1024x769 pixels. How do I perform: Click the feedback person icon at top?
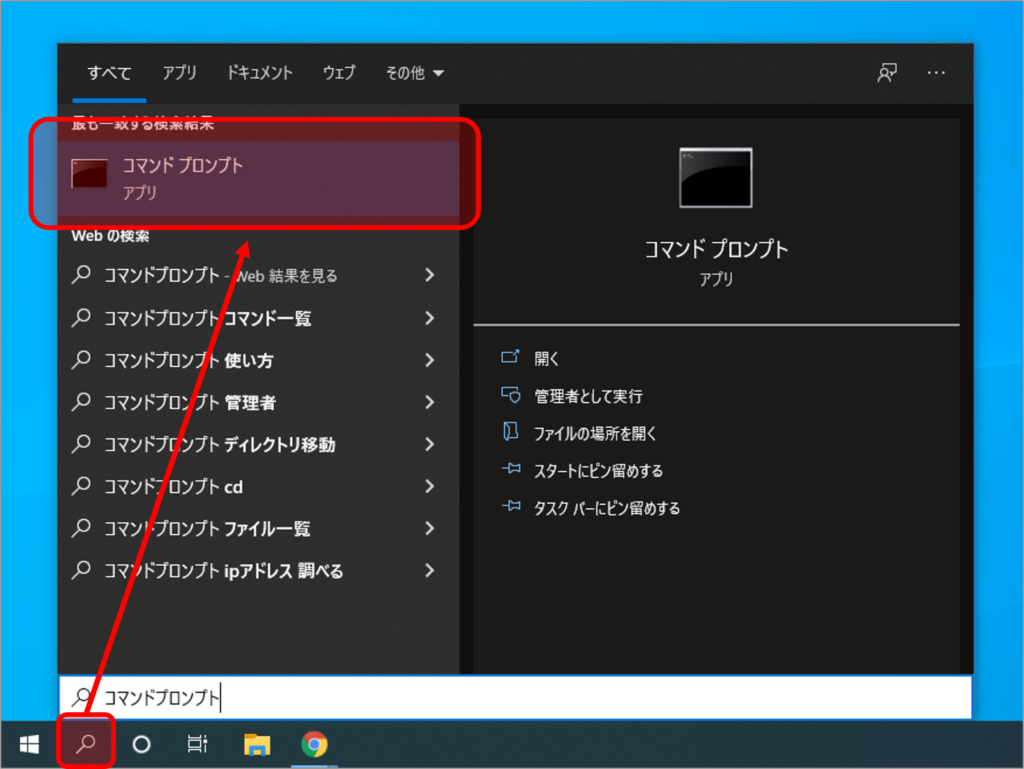point(886,73)
